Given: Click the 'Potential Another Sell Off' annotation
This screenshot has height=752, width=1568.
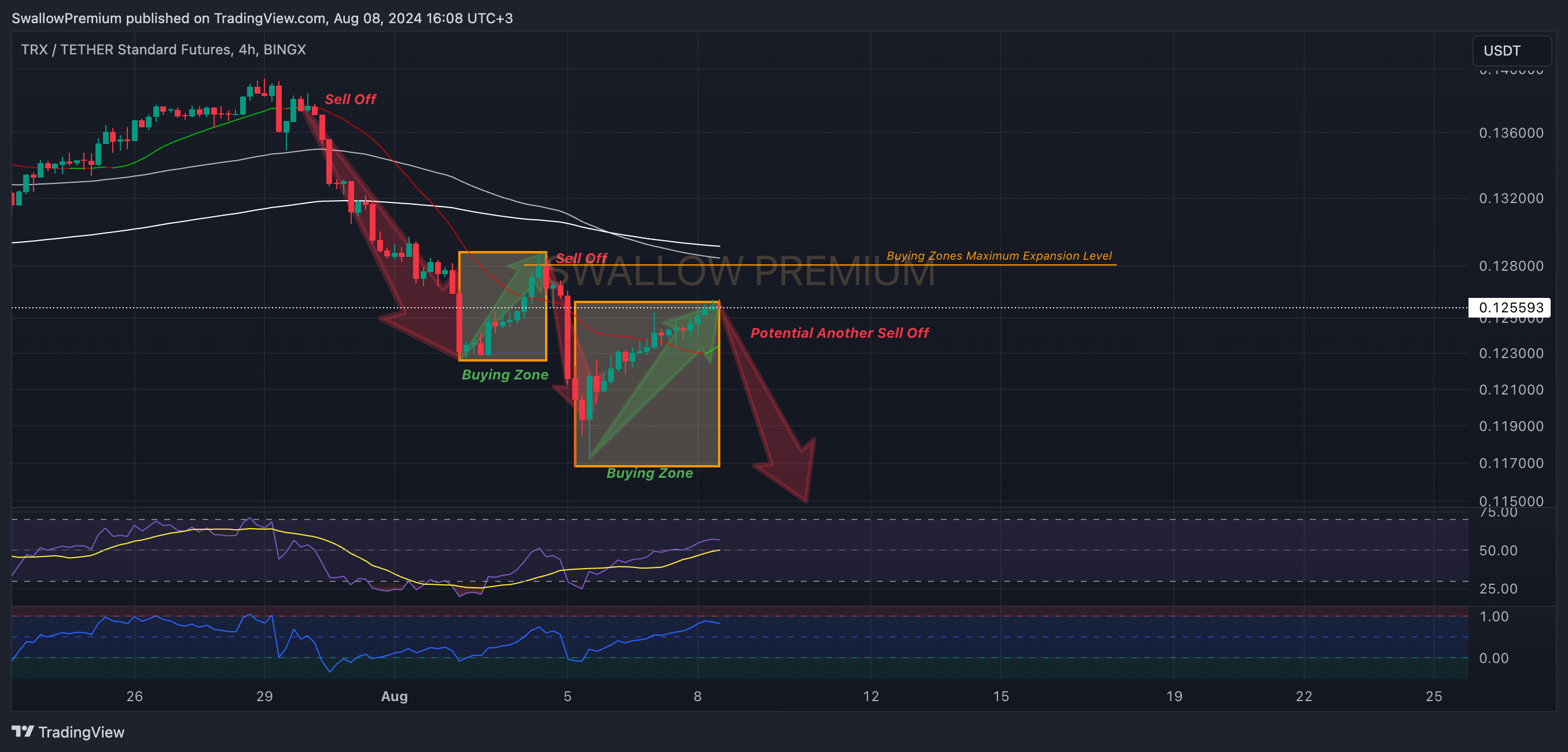Looking at the screenshot, I should click(840, 333).
